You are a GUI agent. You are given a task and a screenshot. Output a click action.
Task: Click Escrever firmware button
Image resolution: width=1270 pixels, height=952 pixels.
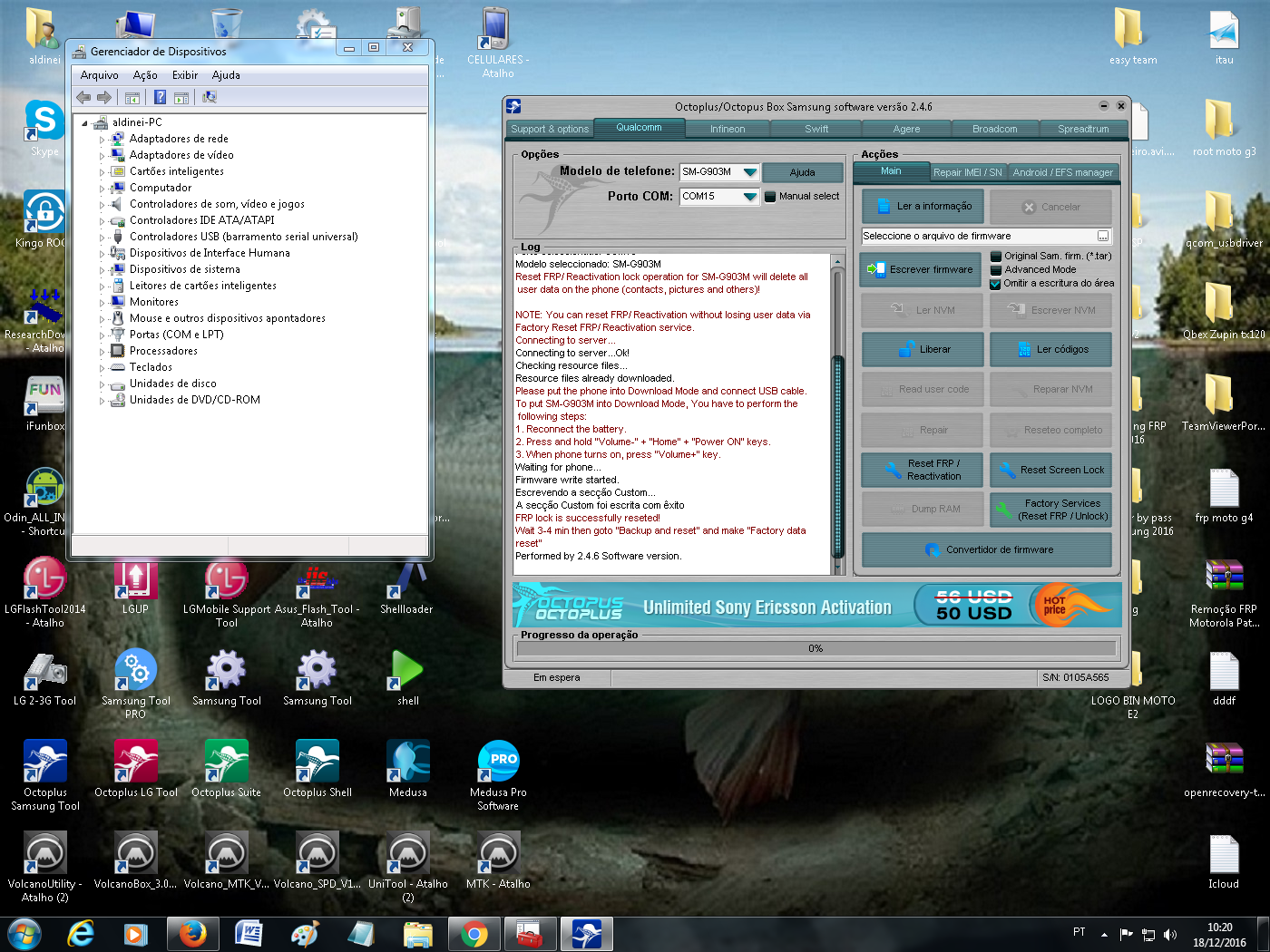pyautogui.click(x=921, y=269)
